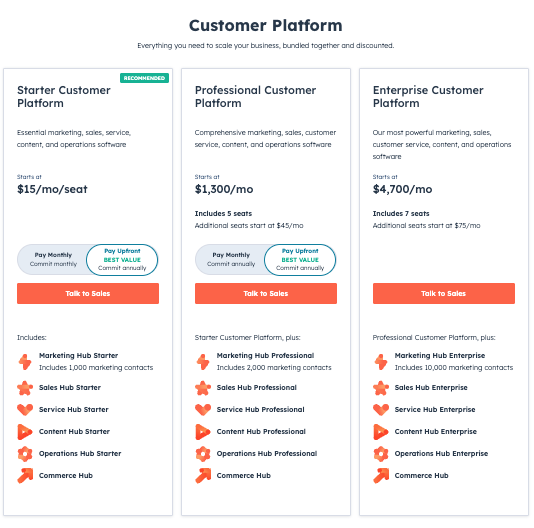
Task: Select Pay Monthly on Starter plan
Action: coord(53,260)
